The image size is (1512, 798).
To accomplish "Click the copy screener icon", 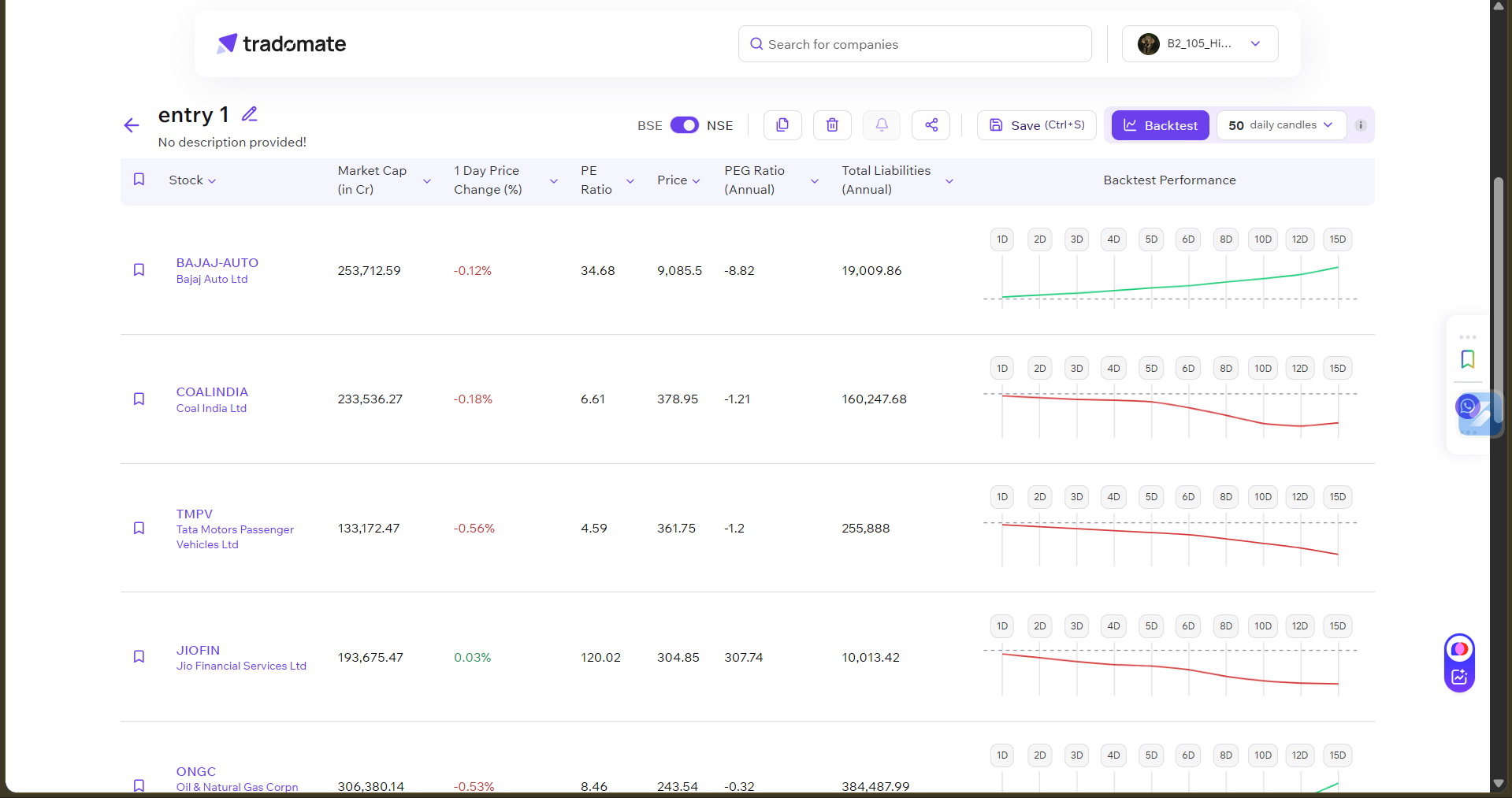I will [x=782, y=125].
